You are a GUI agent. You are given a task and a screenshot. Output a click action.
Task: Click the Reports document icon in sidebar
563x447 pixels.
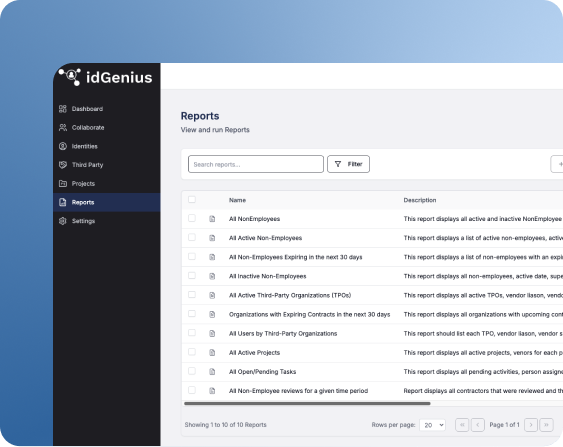click(63, 202)
